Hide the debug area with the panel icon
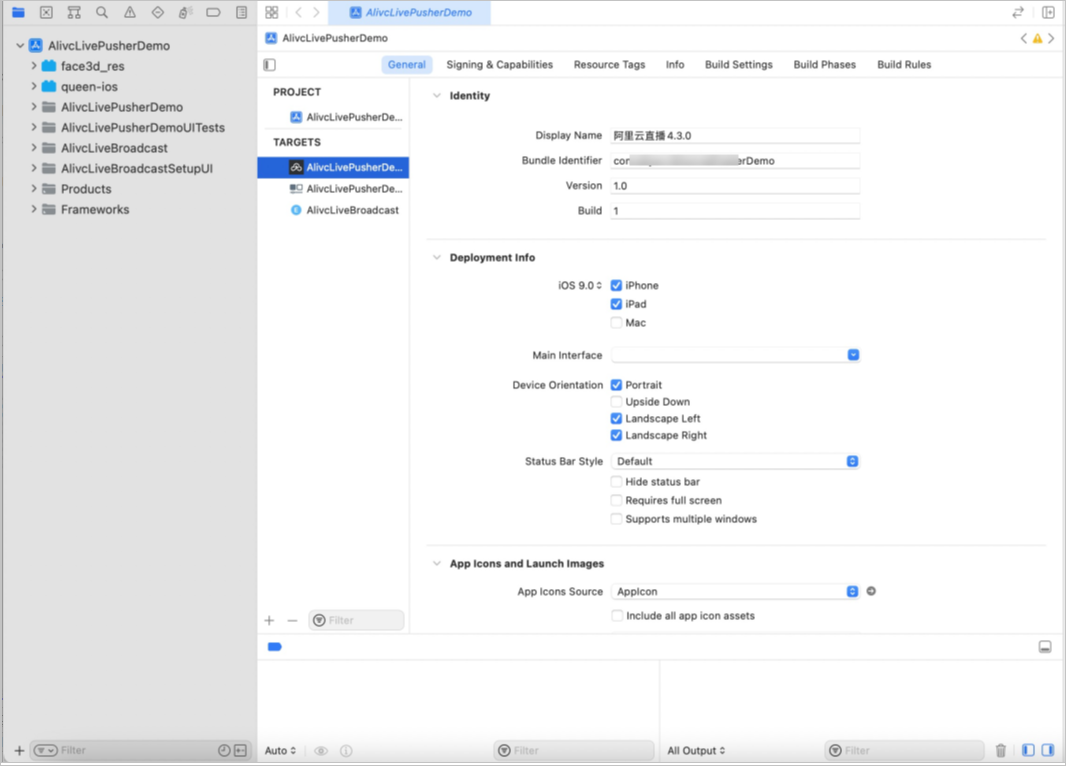The width and height of the screenshot is (1066, 766). (x=1045, y=646)
